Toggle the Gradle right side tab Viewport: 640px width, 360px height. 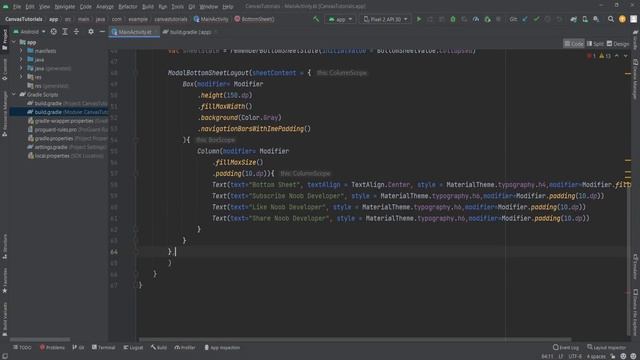pyautogui.click(x=636, y=39)
